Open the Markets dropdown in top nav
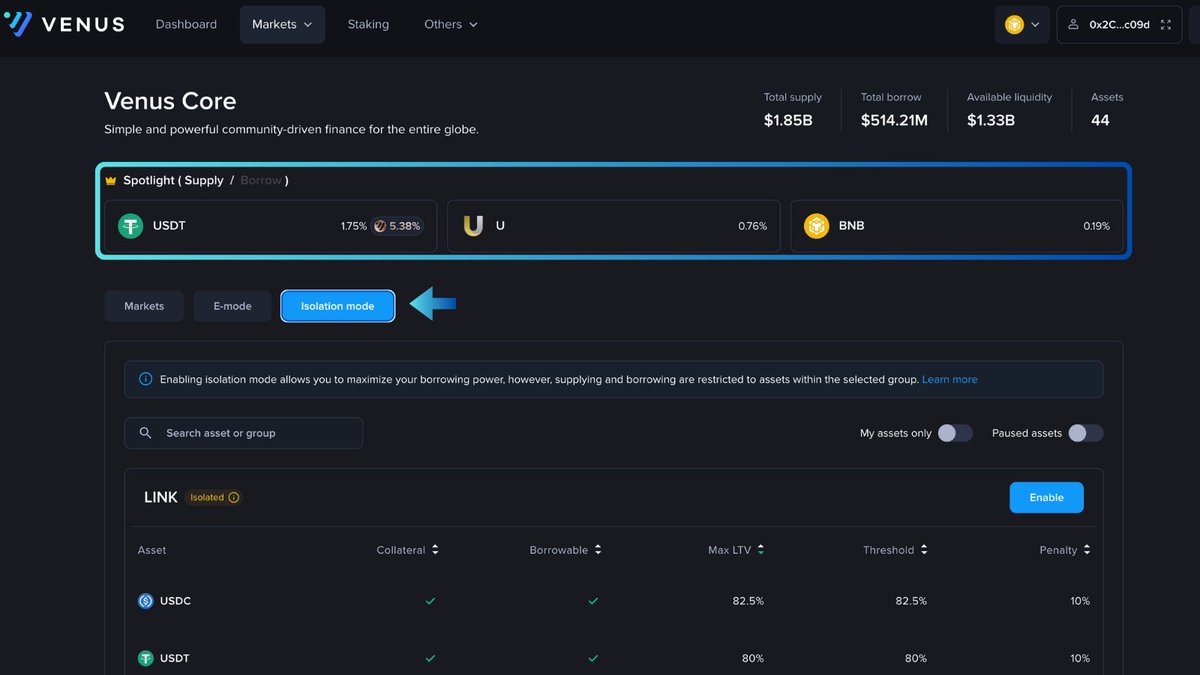 282,24
